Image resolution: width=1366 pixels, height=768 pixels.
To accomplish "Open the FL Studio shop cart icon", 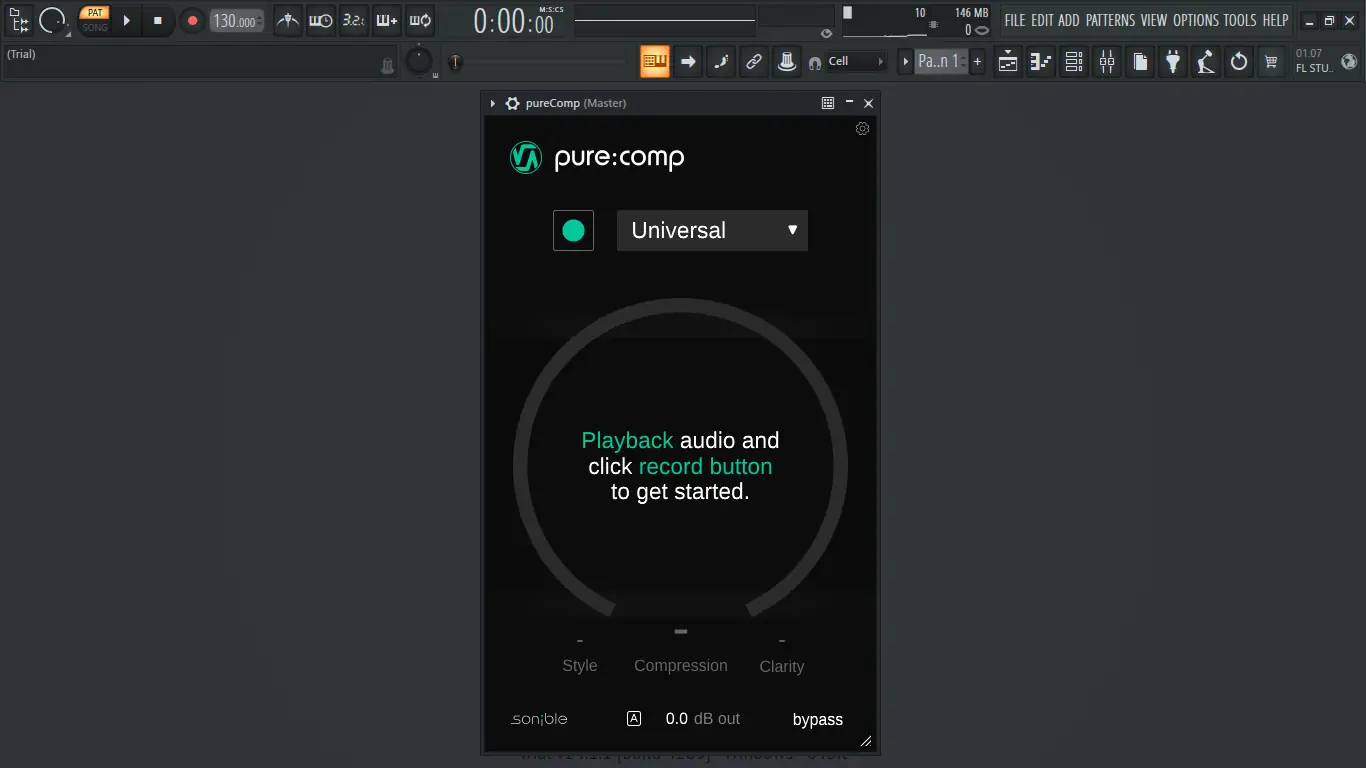I will [x=1271, y=61].
